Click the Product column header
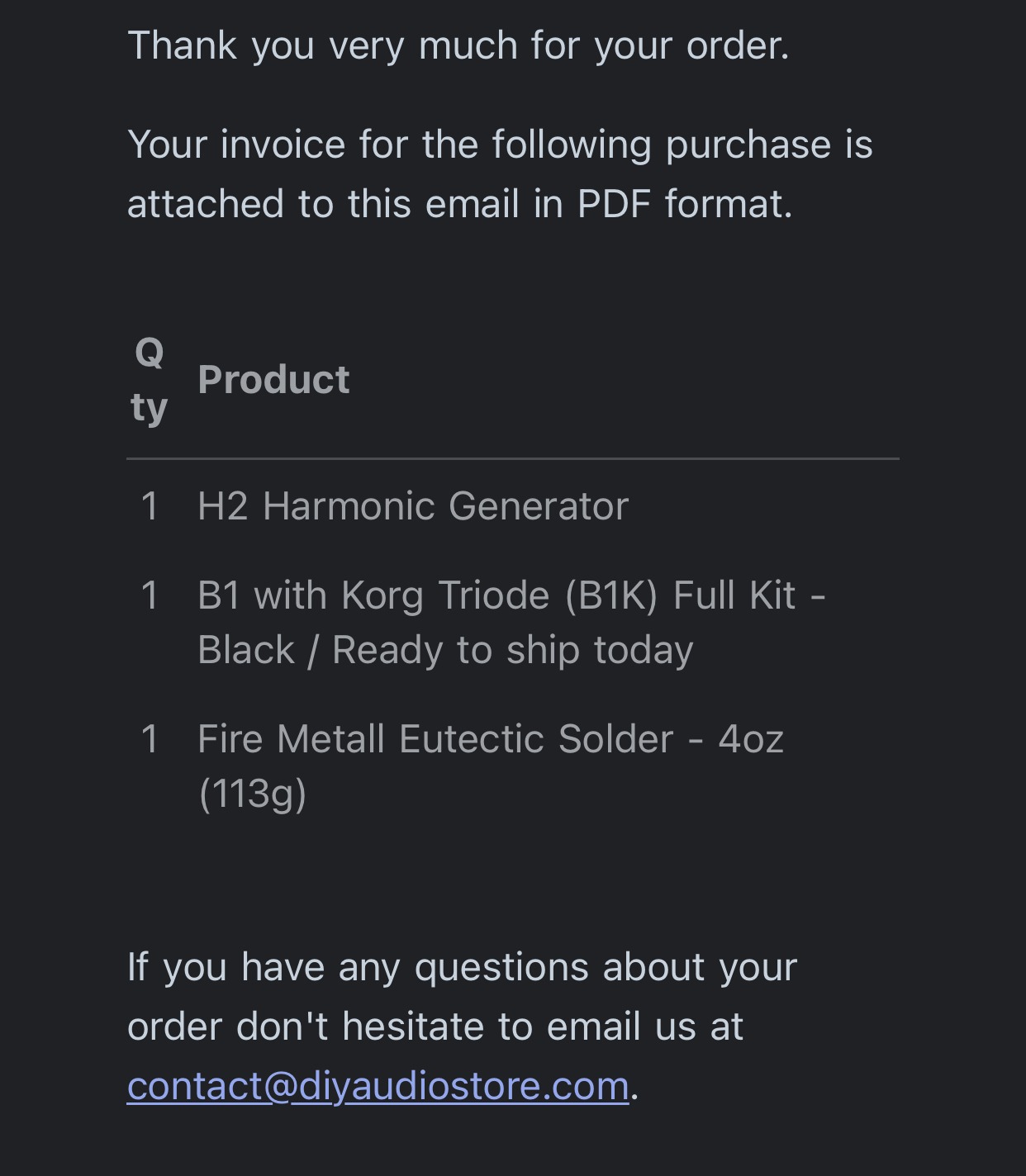Image resolution: width=1026 pixels, height=1176 pixels. 273,379
